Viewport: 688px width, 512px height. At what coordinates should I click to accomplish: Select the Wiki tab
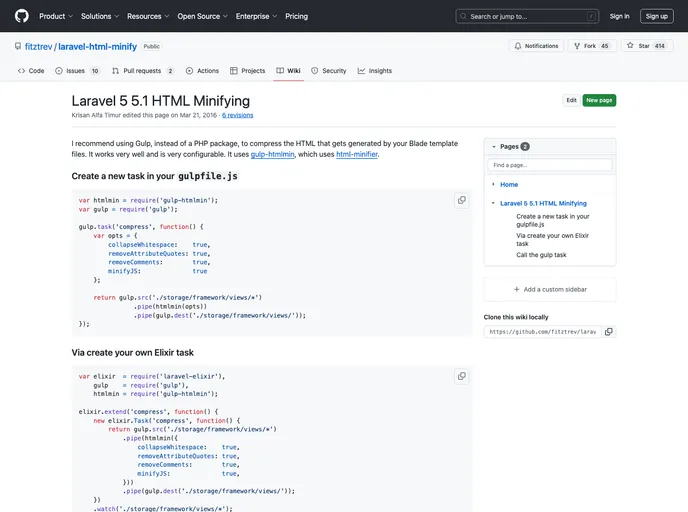[288, 71]
